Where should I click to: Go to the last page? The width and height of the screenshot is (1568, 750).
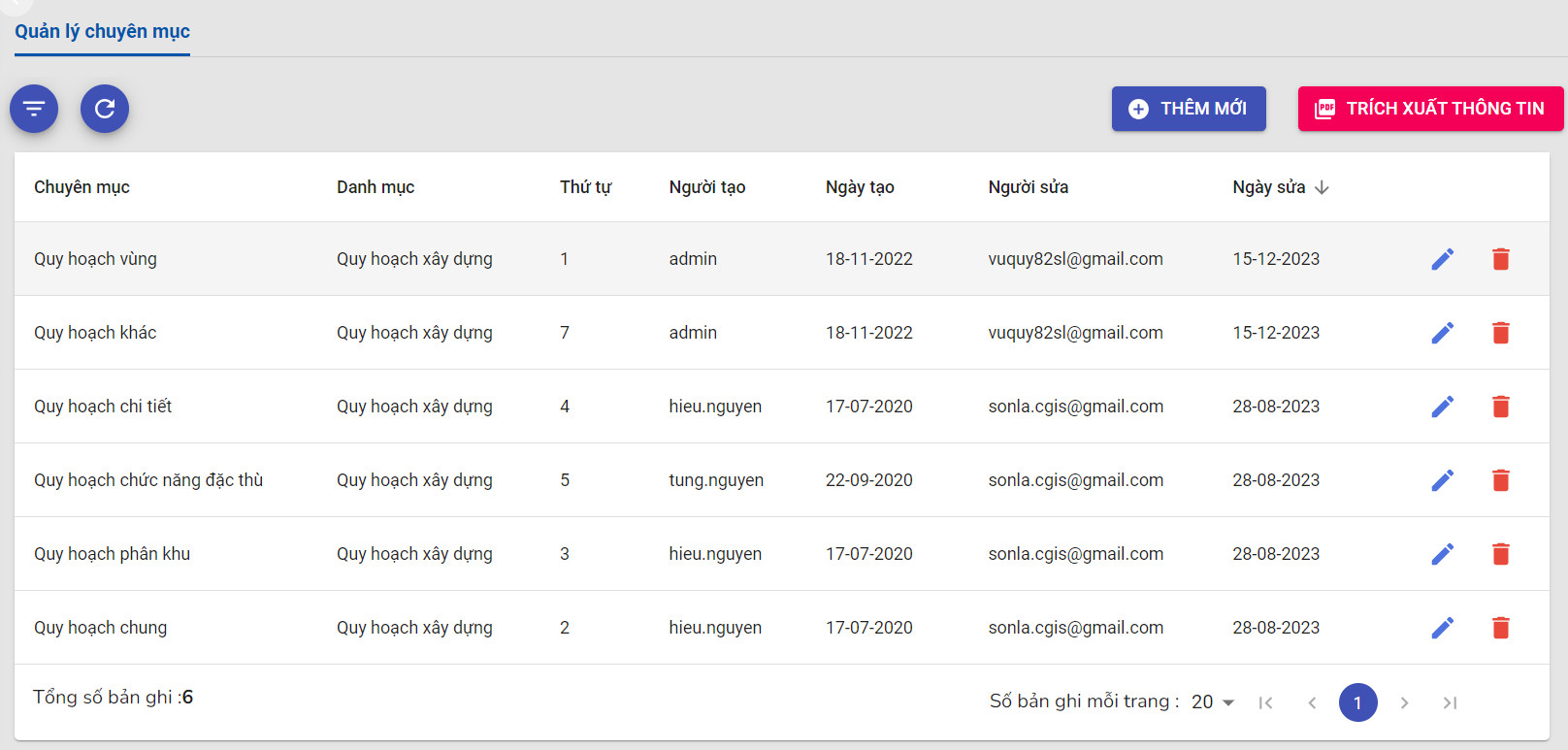[1451, 702]
